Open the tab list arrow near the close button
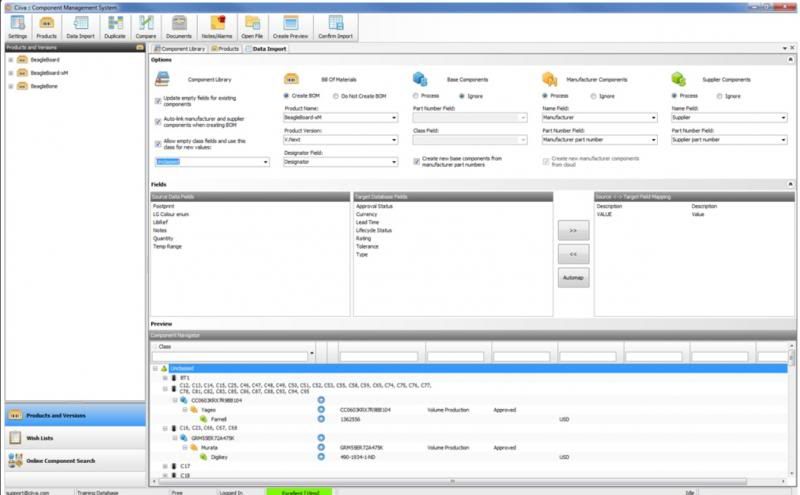Image resolution: width=800 pixels, height=495 pixels. coord(785,48)
